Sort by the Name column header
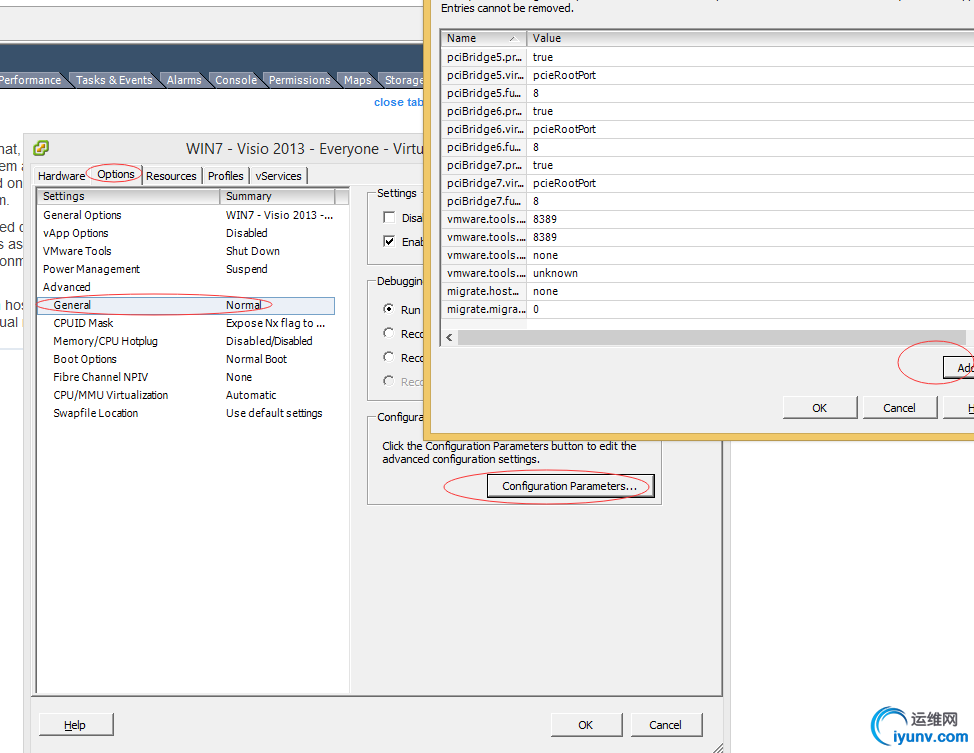974x753 pixels. coord(484,38)
